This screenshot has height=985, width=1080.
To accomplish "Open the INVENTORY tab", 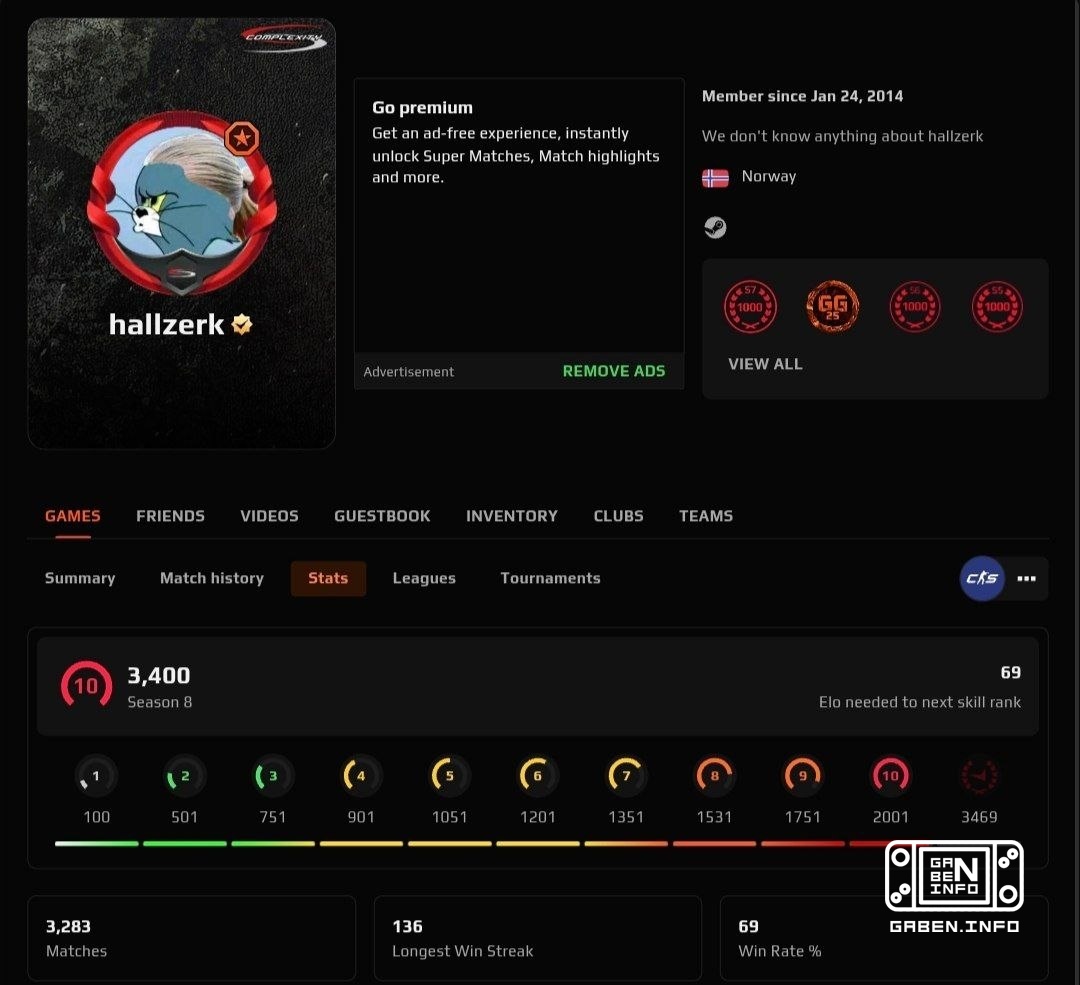I will coord(512,516).
